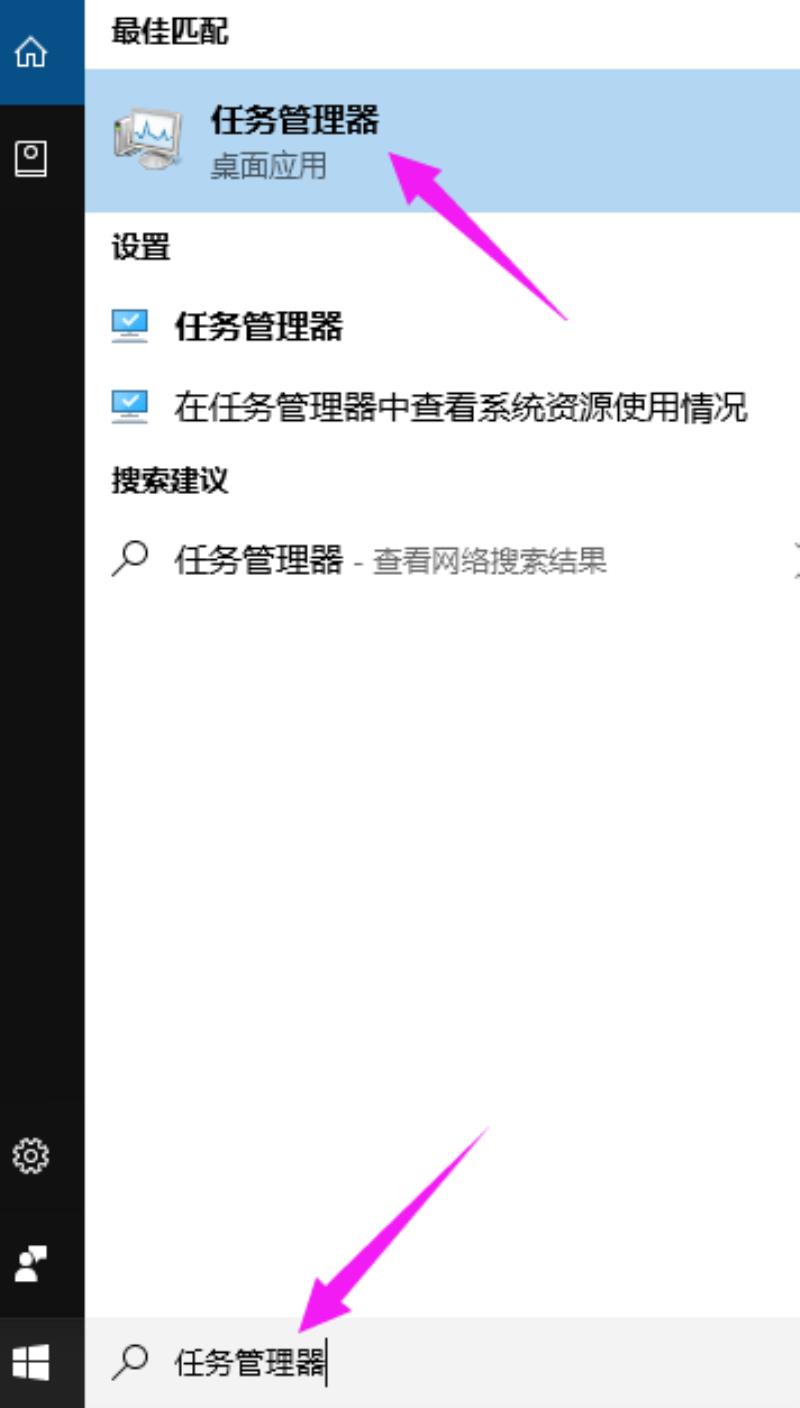Click the Feedback person icon in the sidebar
This screenshot has height=1408, width=800.
pos(31,1263)
